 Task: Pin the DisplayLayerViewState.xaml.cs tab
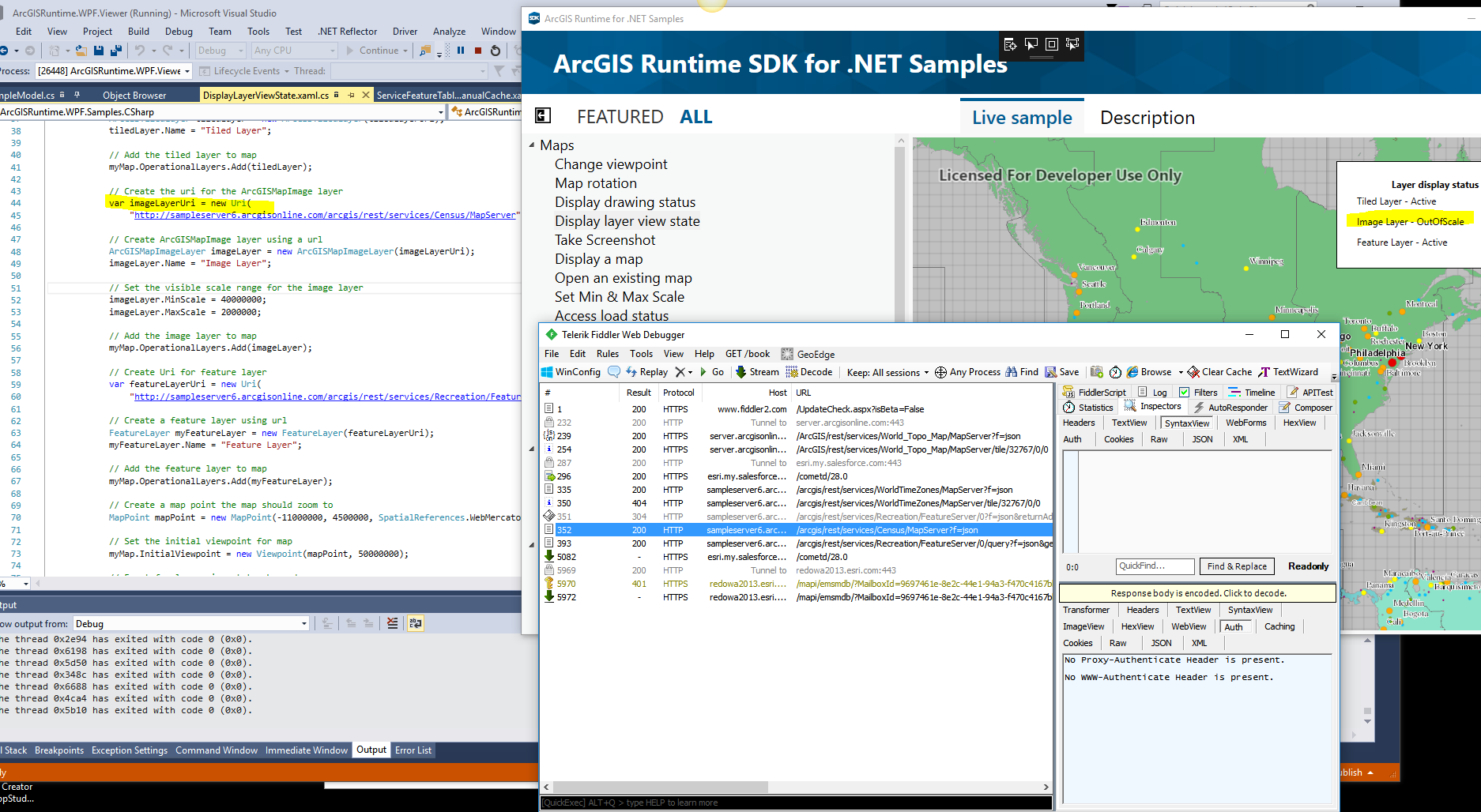[352, 95]
